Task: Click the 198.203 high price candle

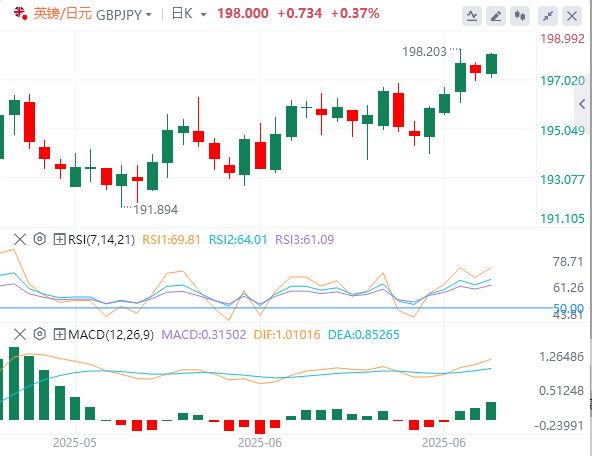Action: point(460,77)
